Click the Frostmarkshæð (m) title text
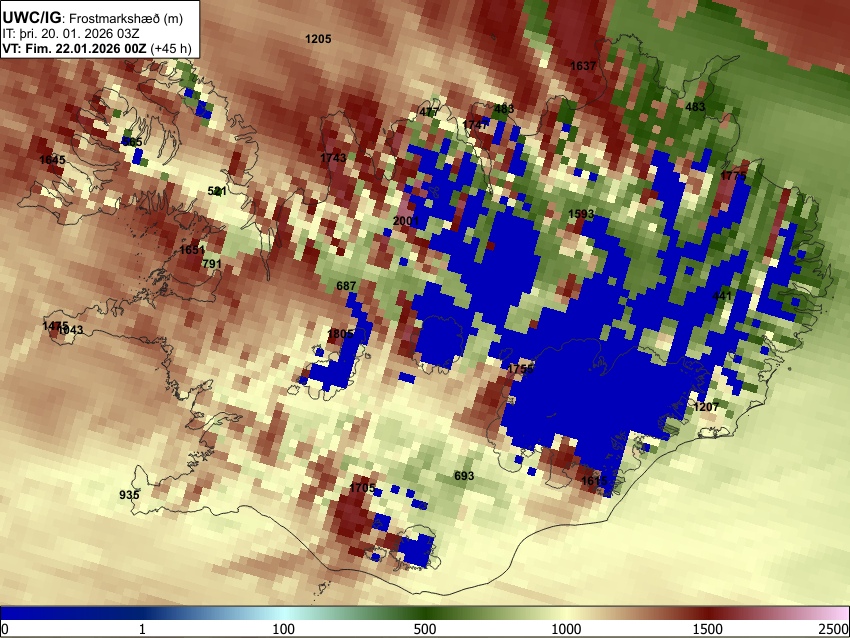Viewport: 850px width, 638px height. (126, 18)
